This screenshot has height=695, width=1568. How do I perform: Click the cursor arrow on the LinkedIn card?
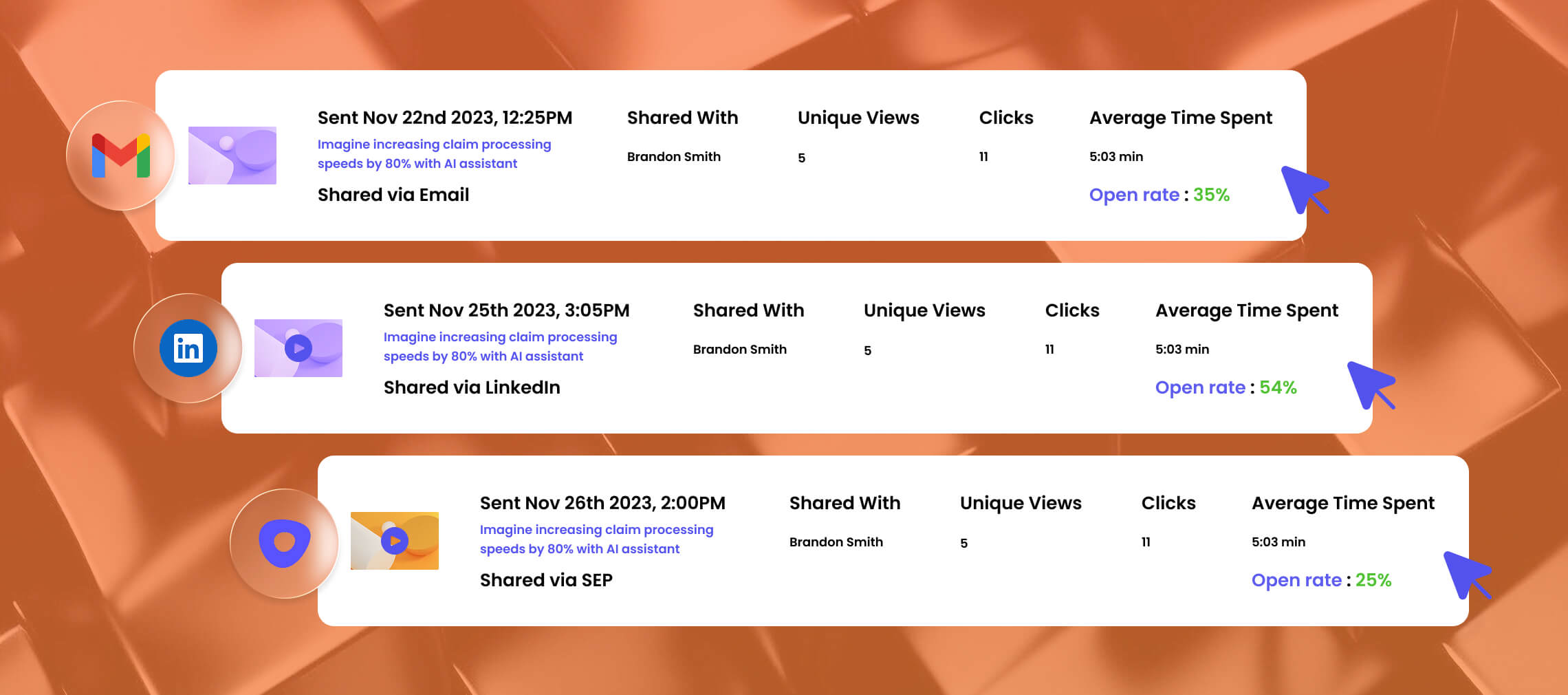[x=1369, y=383]
